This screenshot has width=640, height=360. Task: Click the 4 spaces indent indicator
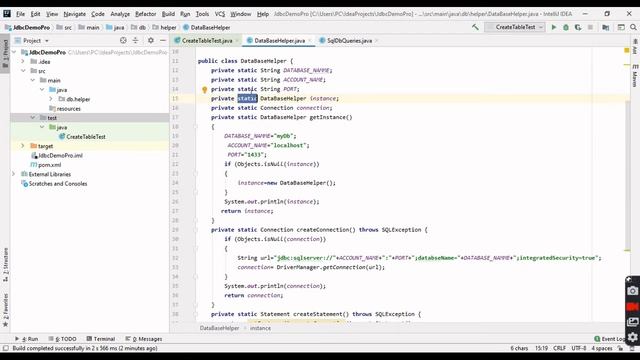(602, 348)
